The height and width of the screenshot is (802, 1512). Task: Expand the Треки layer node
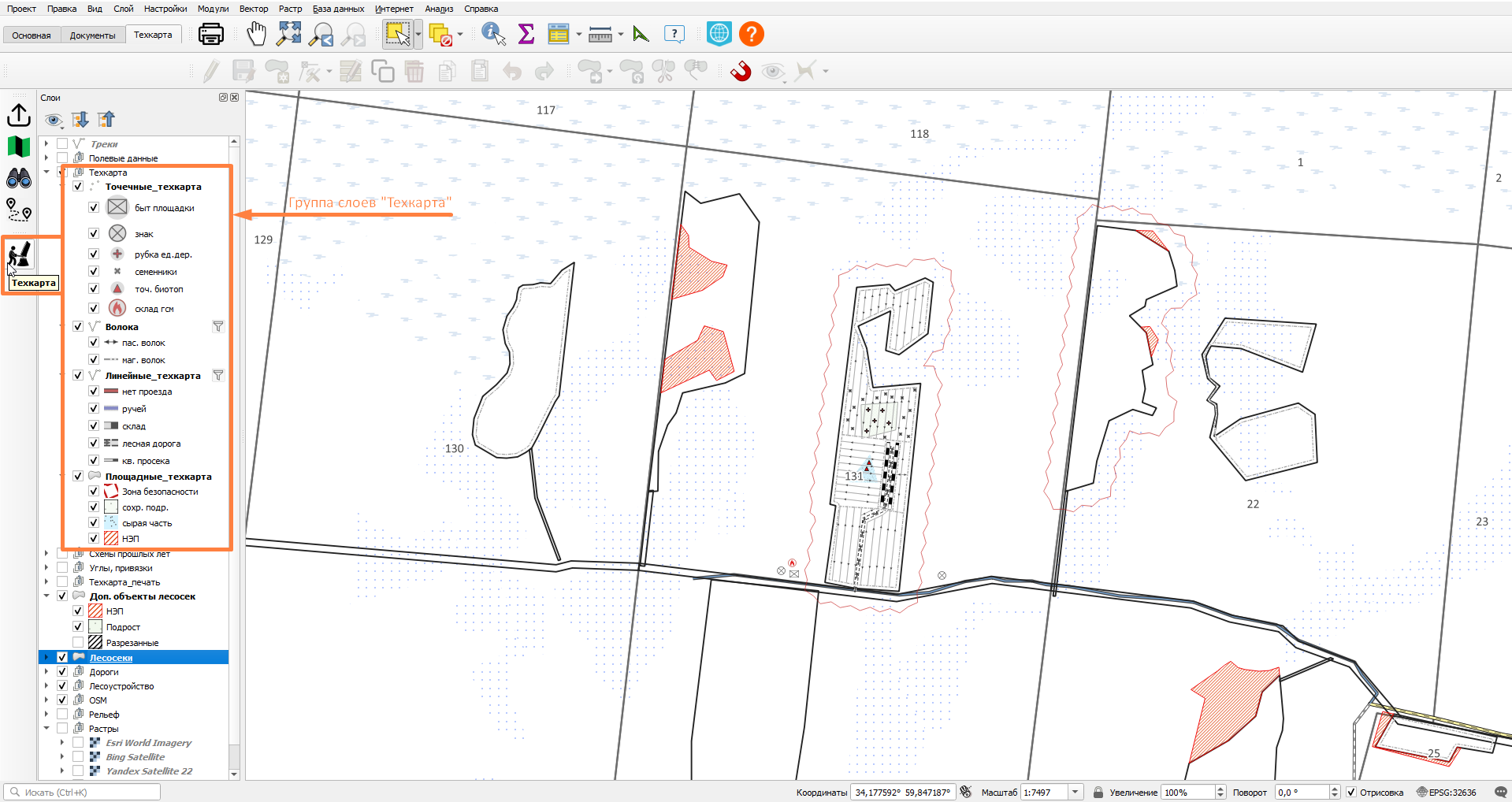pos(46,143)
